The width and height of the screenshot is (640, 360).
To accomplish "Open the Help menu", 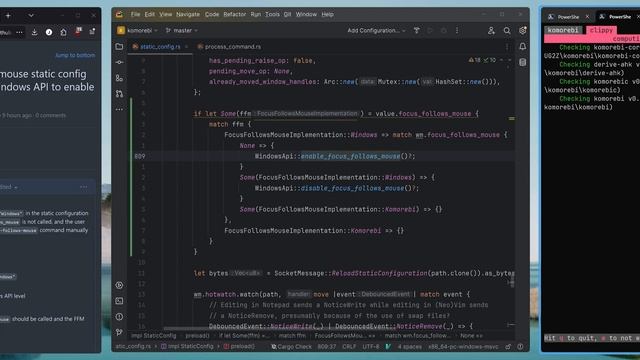I will tap(327, 14).
